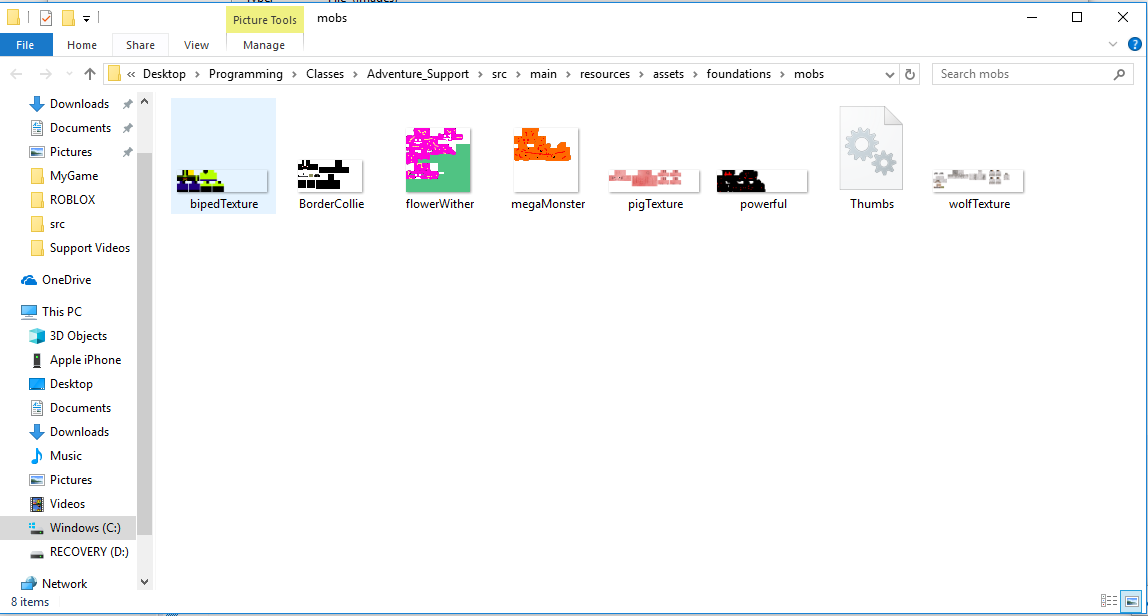Click the New folder quick access icon
This screenshot has height=616, width=1148.
coord(68,18)
